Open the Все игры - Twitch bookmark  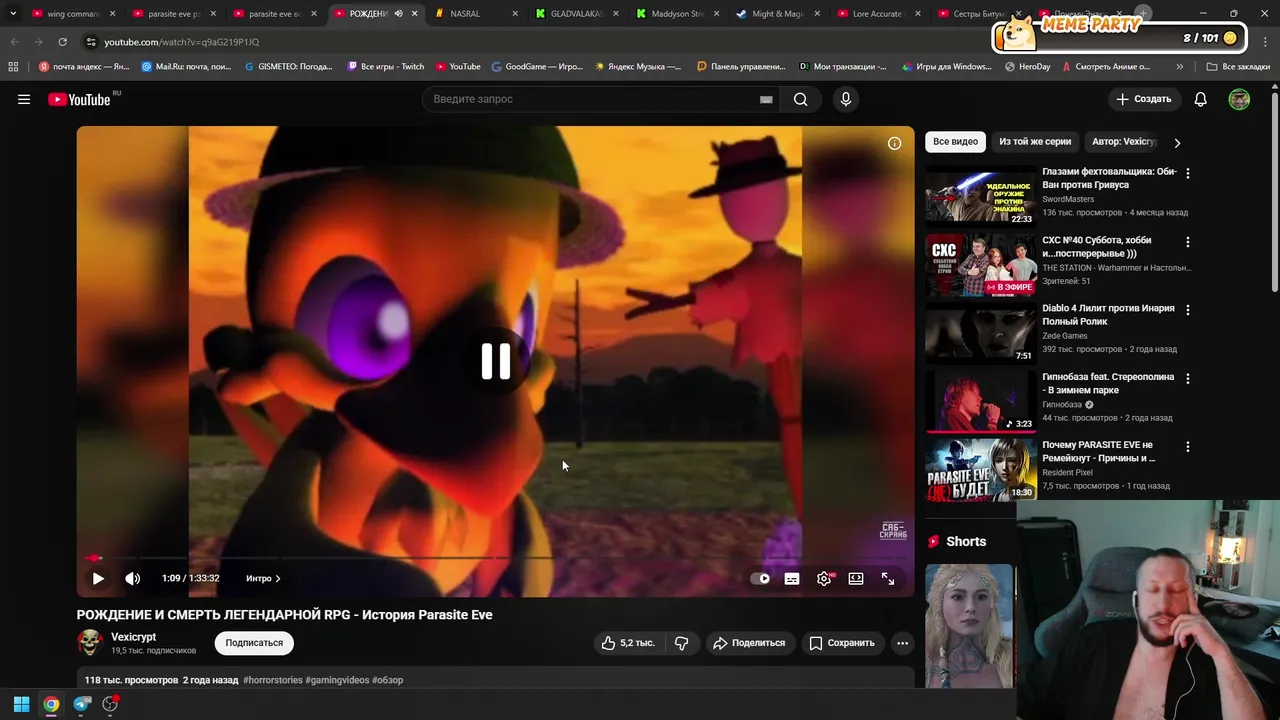tap(385, 67)
